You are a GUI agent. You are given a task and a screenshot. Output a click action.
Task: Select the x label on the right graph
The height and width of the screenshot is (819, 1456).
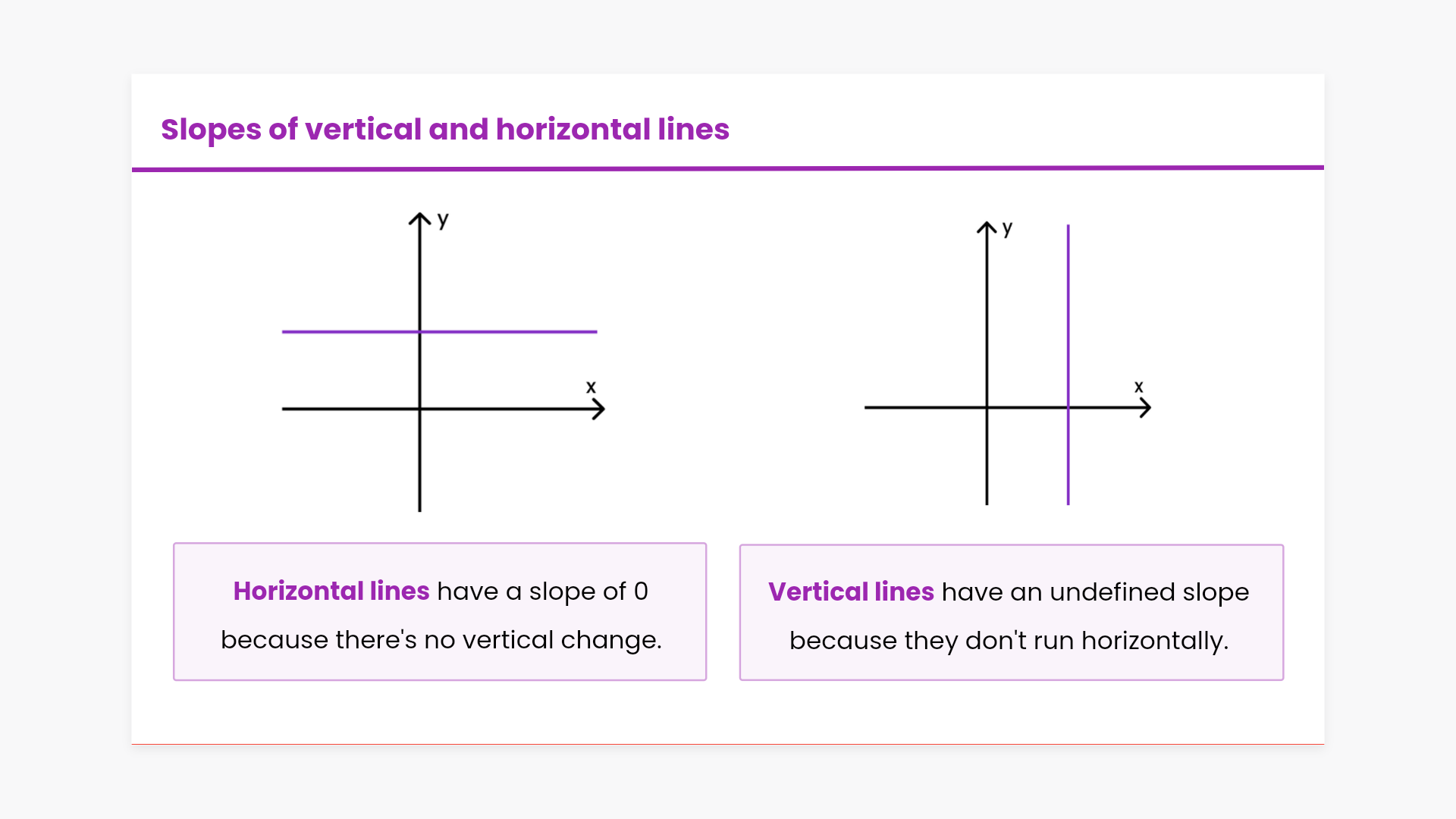point(1138,387)
